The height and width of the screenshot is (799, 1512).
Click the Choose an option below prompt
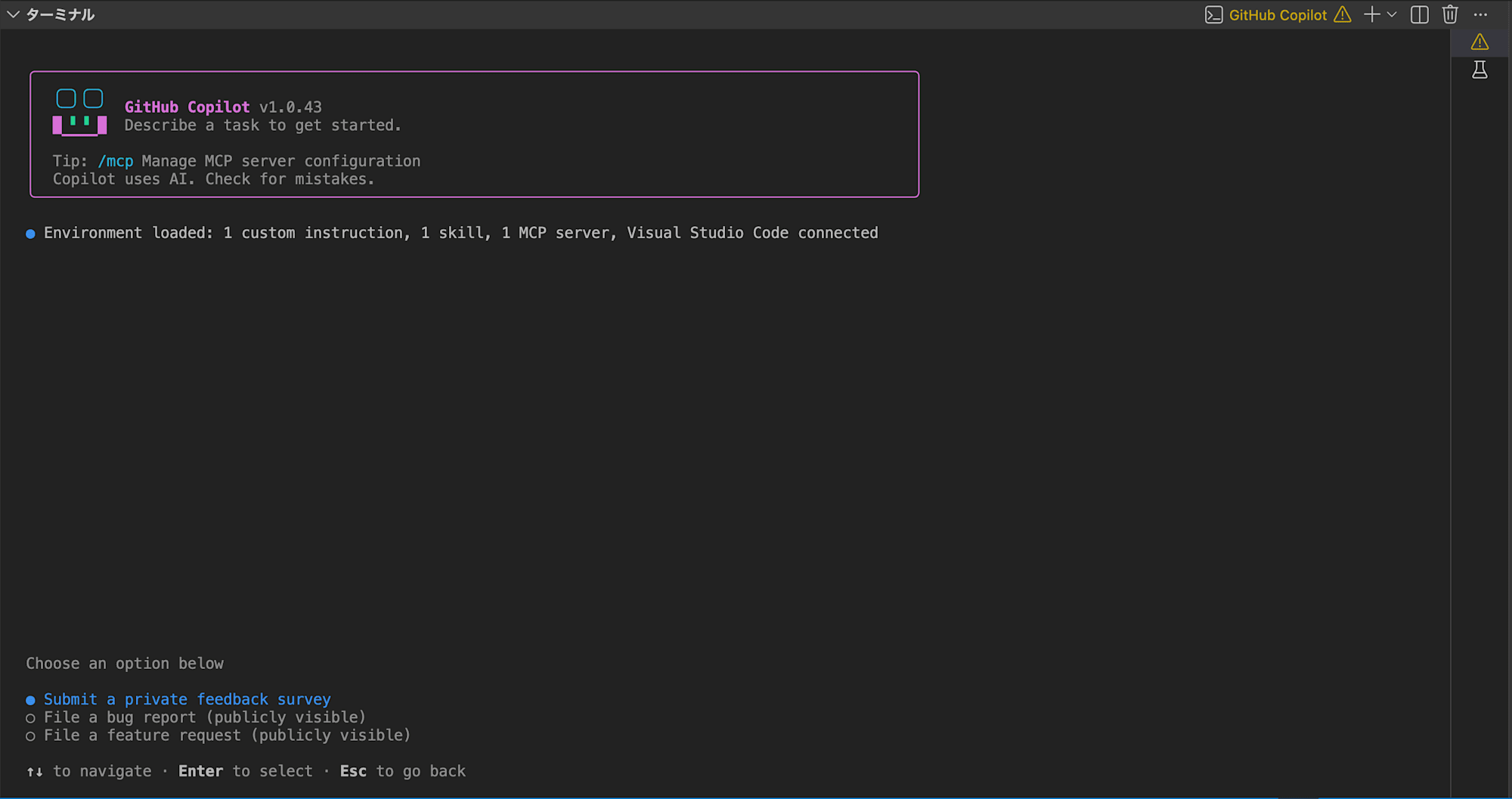tap(125, 664)
